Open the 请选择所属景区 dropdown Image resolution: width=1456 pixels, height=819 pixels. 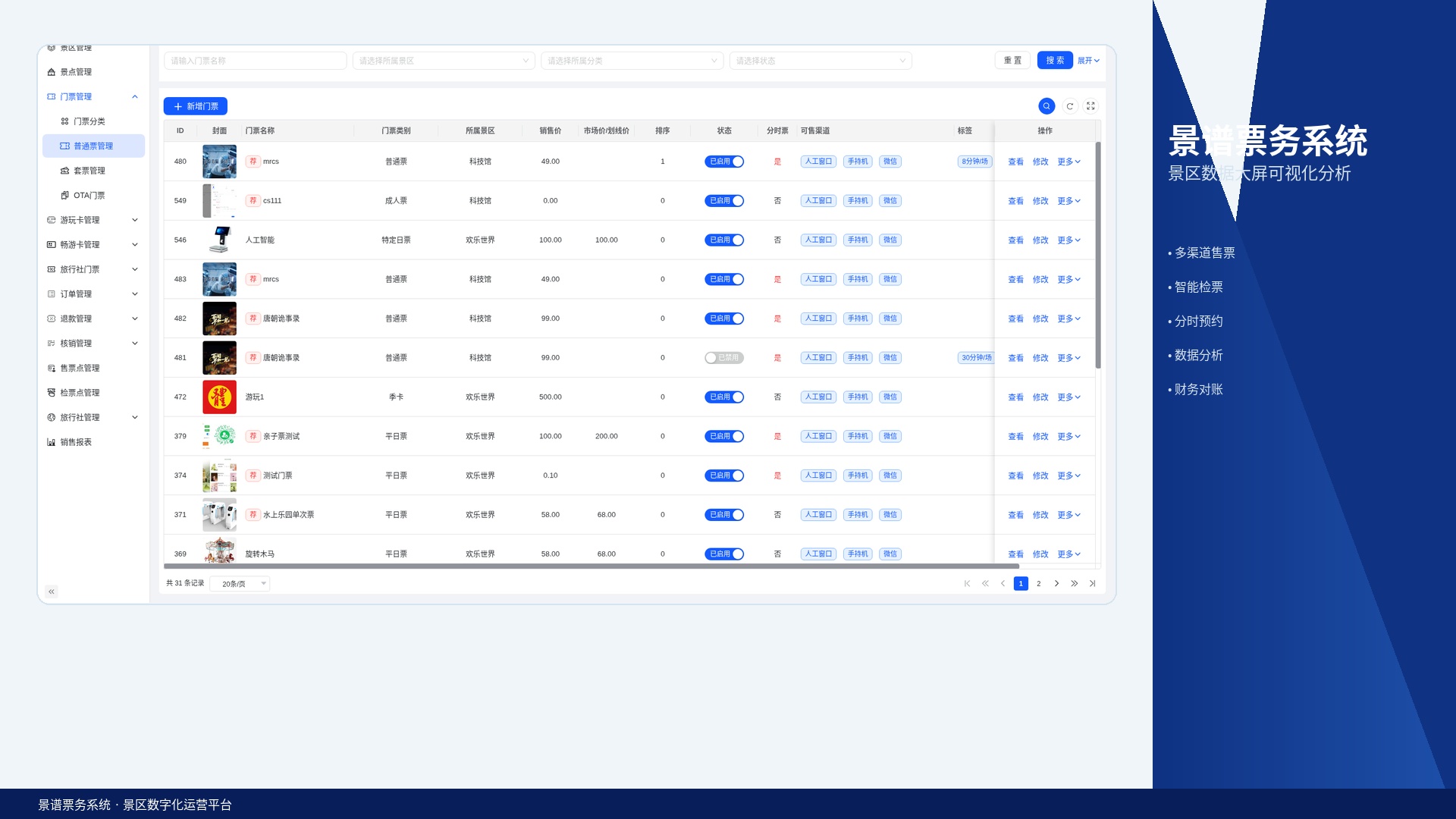[x=444, y=61]
